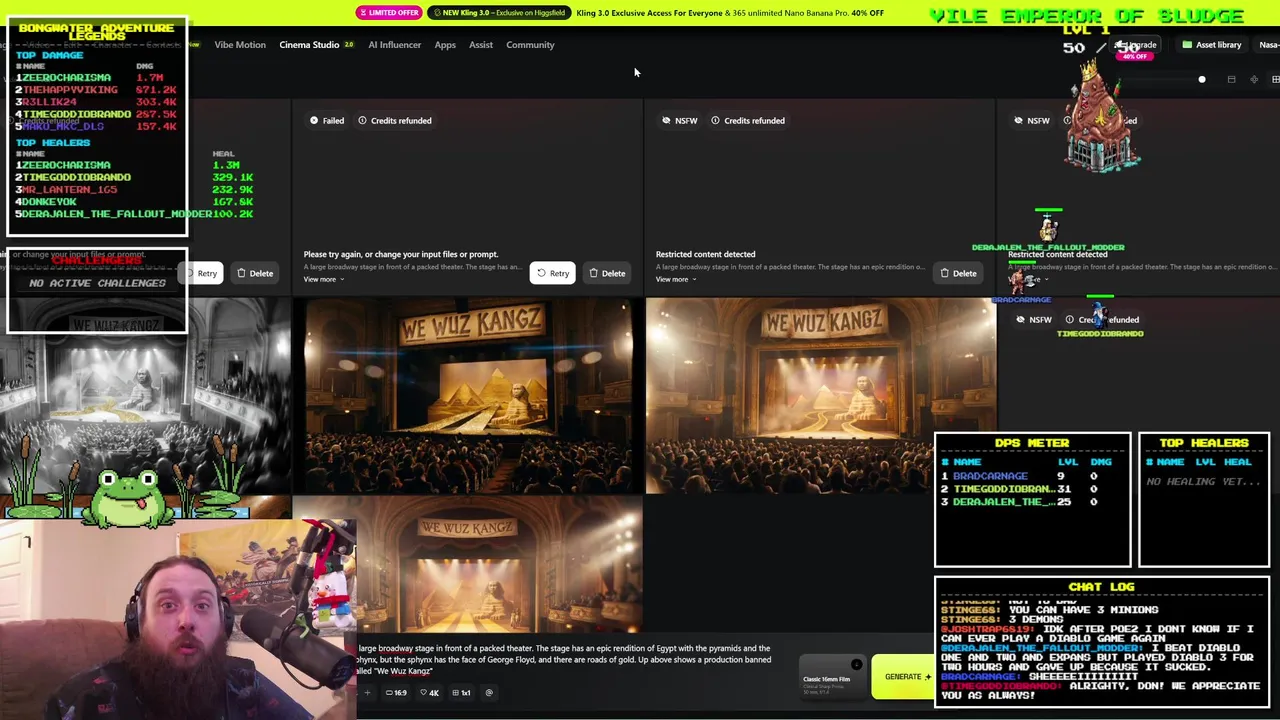Open the Community menu item
Image resolution: width=1280 pixels, height=720 pixels.
point(530,45)
